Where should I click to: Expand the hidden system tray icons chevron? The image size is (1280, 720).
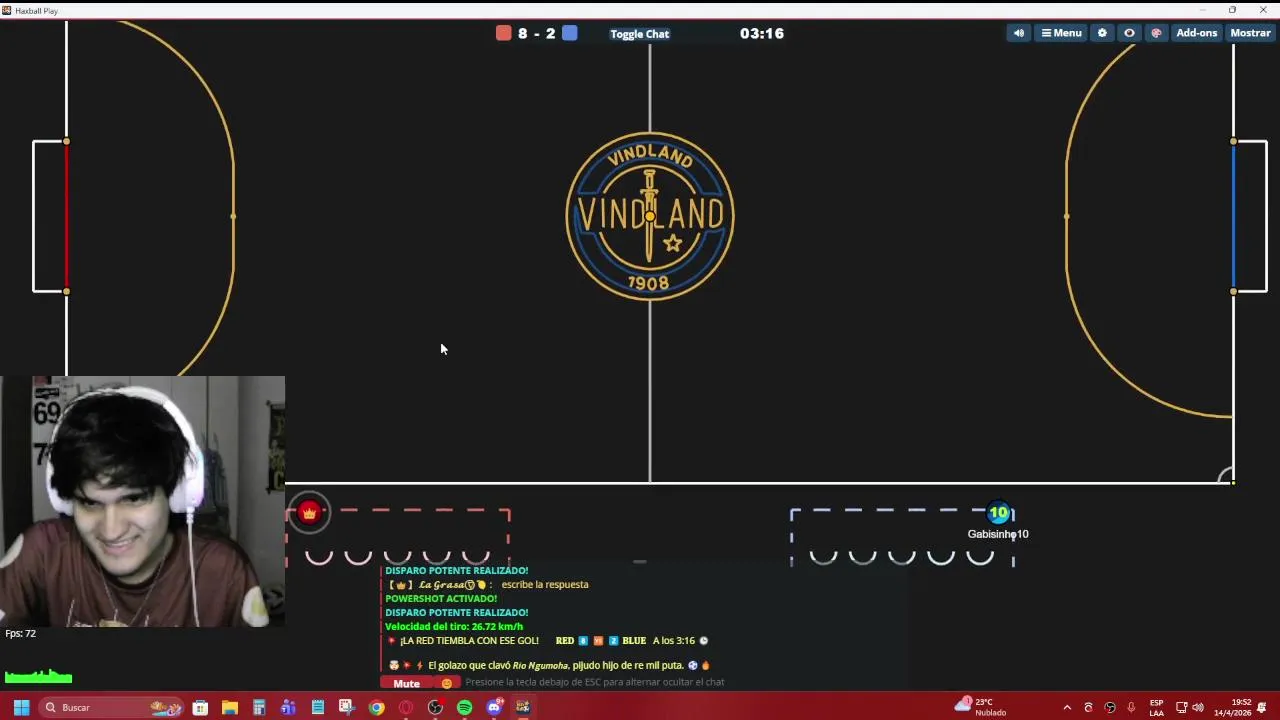(1067, 707)
